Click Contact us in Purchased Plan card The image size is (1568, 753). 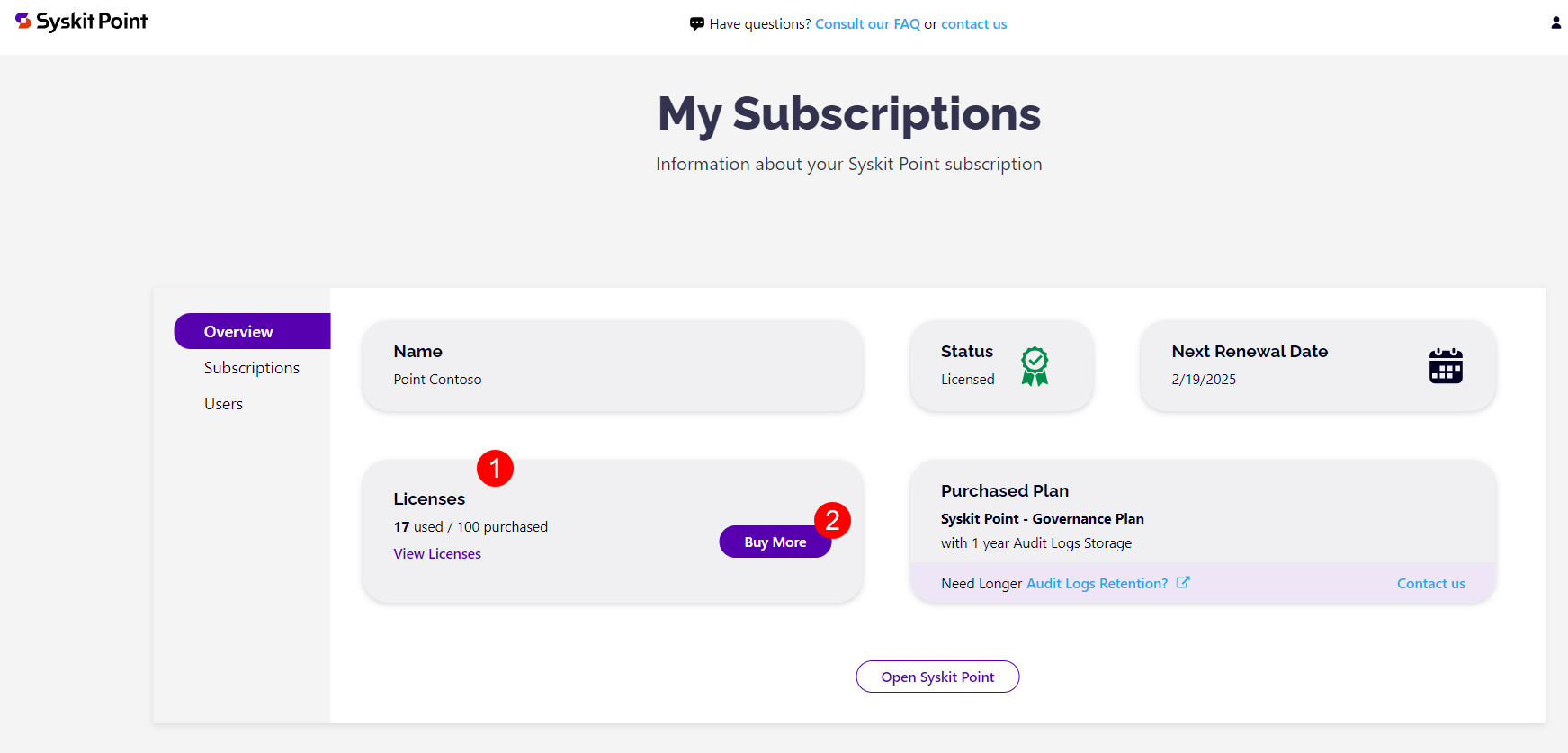[1430, 583]
